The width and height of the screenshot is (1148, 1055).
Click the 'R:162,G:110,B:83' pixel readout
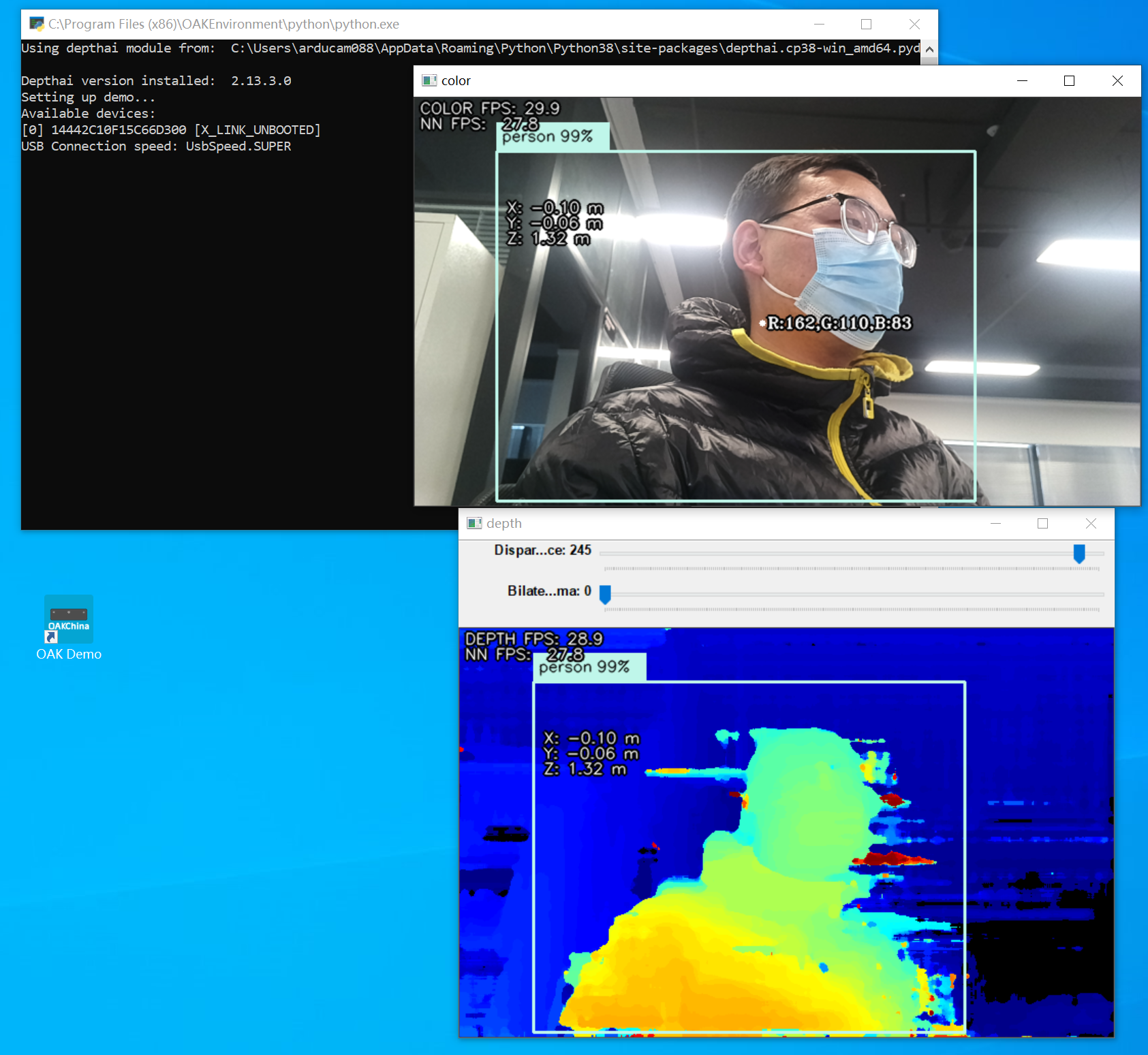(x=839, y=323)
